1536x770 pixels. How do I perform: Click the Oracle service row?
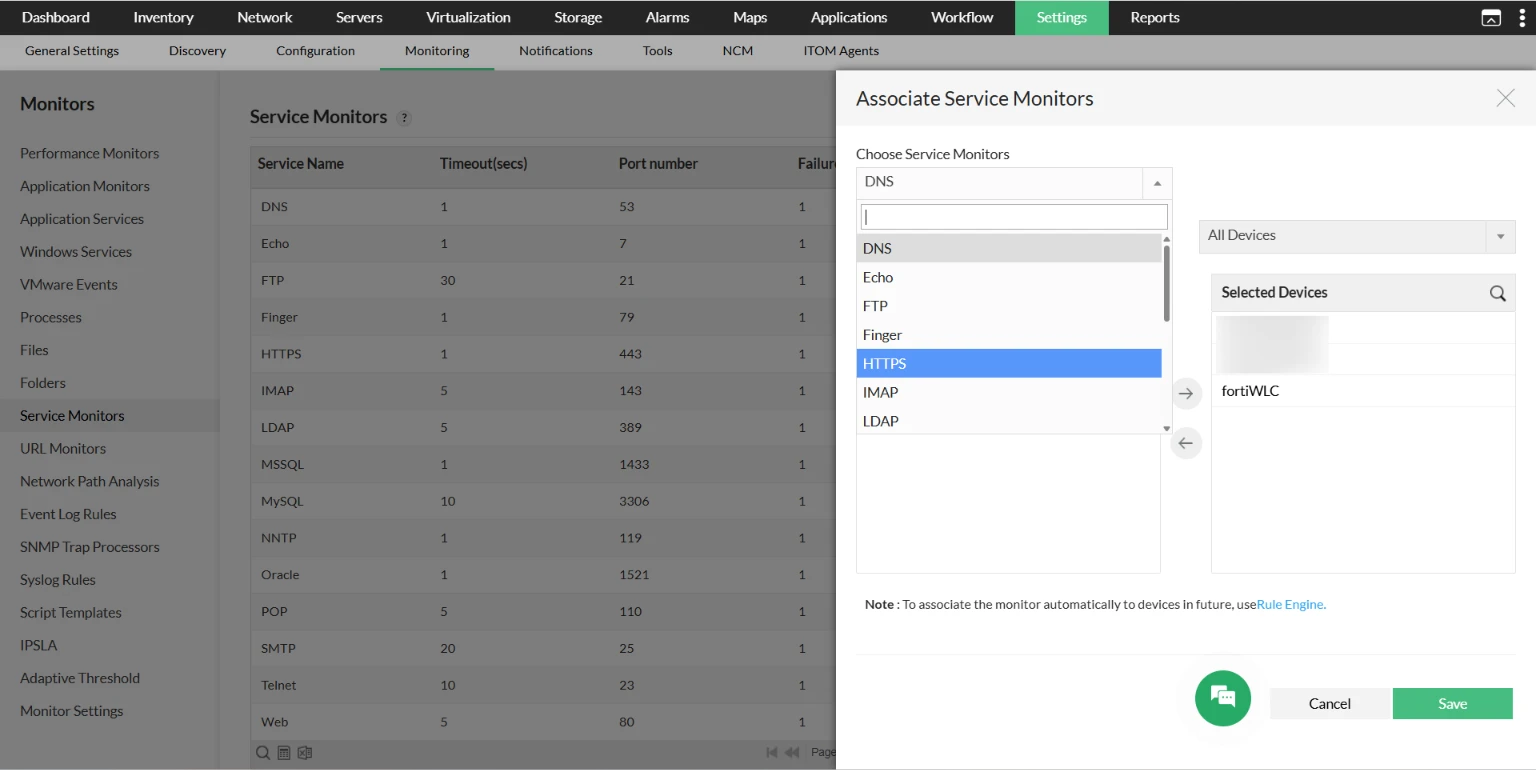coord(543,575)
